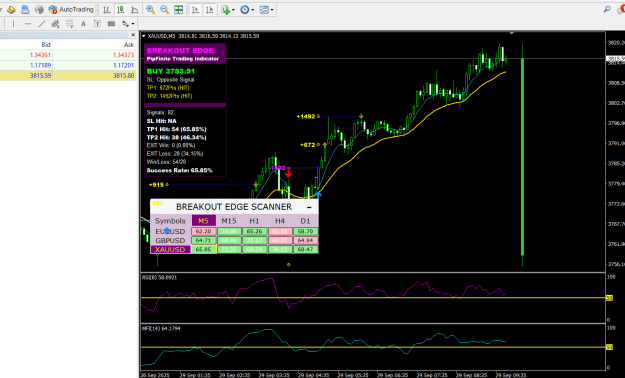Select the arrows drawing tool

[x=126, y=24]
